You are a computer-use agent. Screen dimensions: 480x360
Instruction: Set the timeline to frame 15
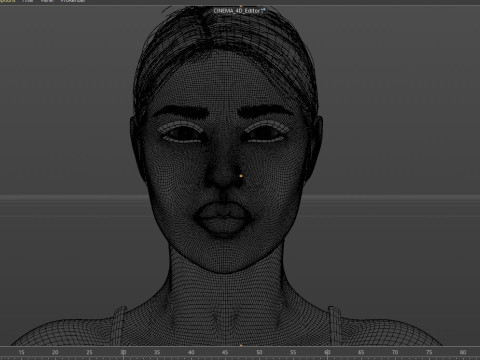[x=21, y=352]
